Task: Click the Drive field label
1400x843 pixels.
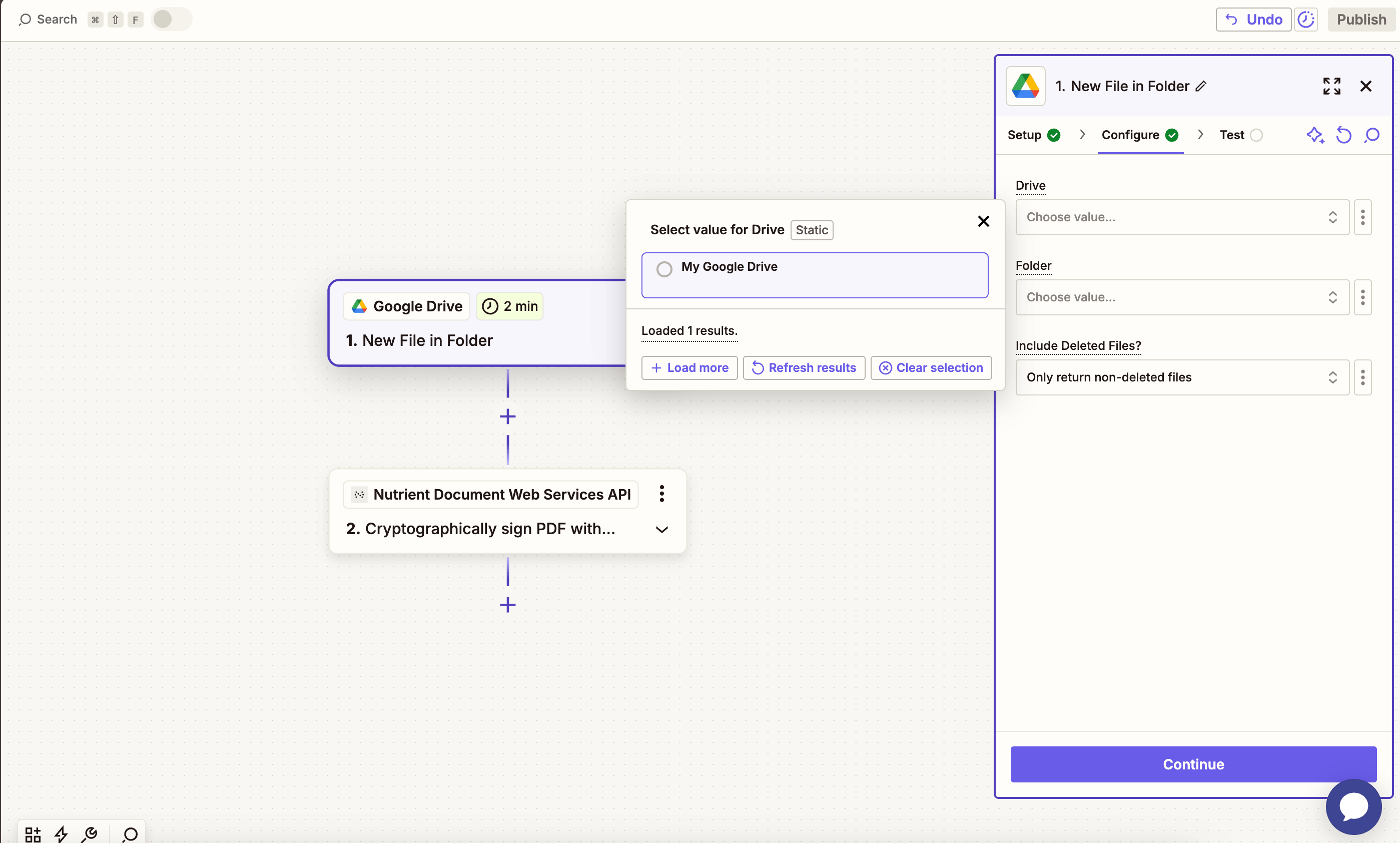Action: click(1030, 185)
